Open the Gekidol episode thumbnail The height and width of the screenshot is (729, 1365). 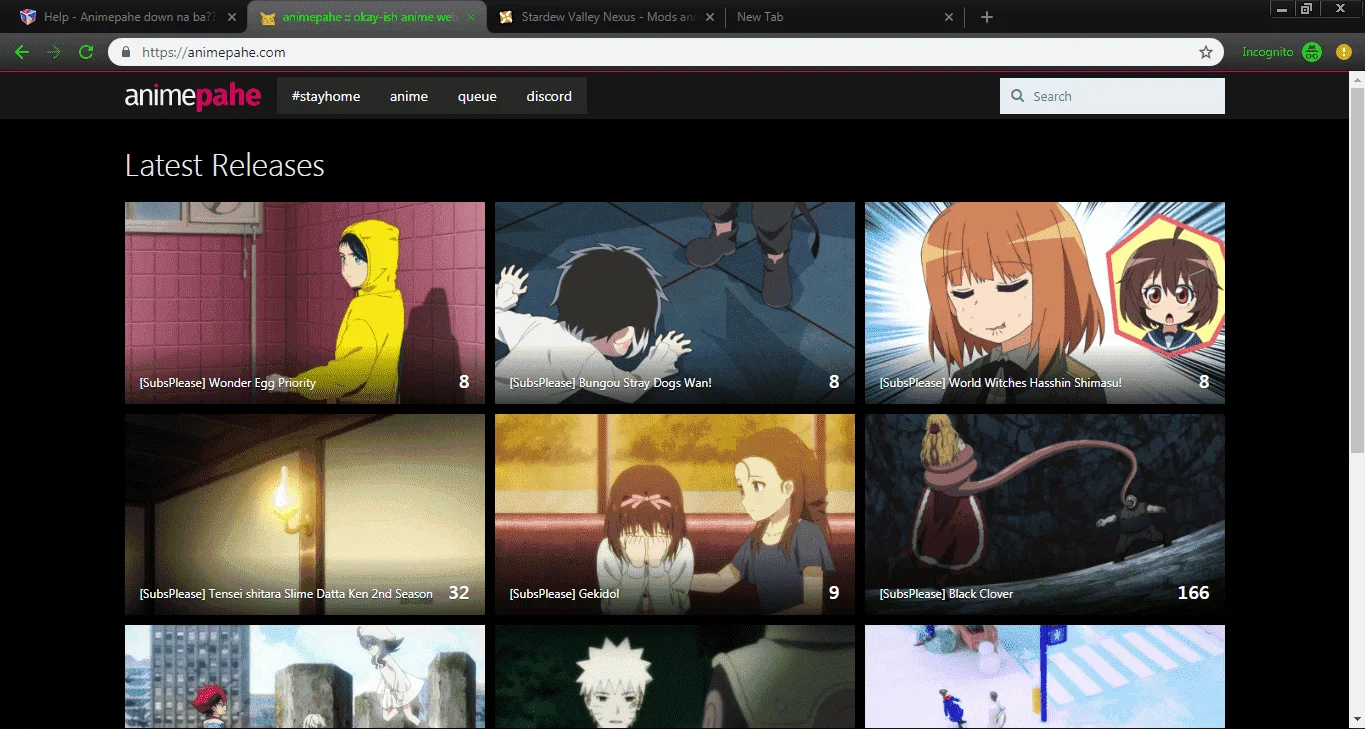coord(675,515)
